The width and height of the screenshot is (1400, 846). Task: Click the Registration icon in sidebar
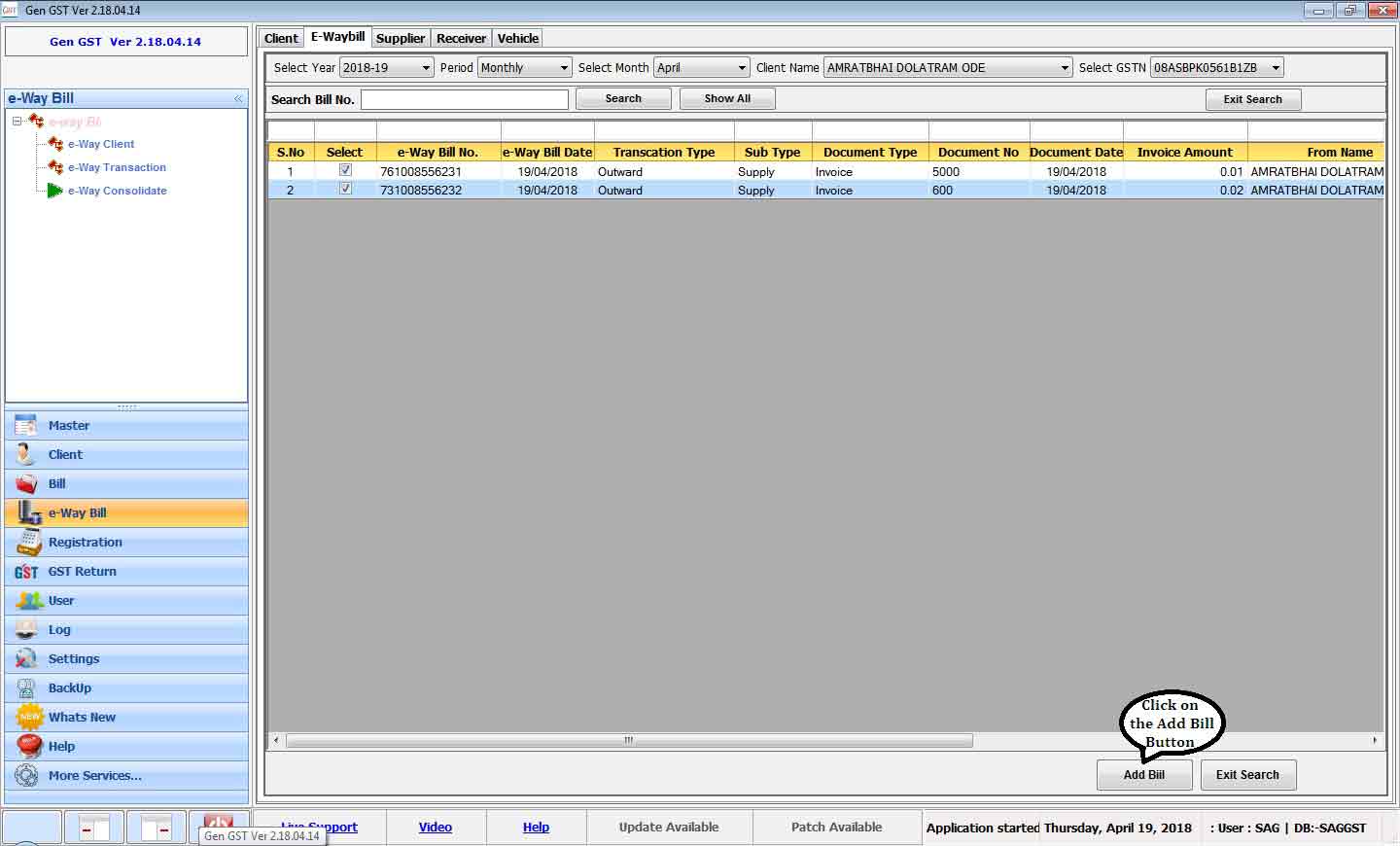click(x=28, y=543)
